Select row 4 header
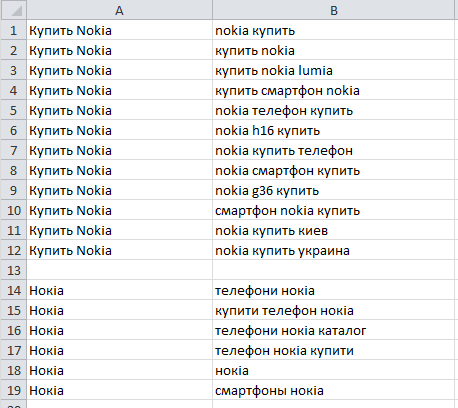 pyautogui.click(x=13, y=90)
